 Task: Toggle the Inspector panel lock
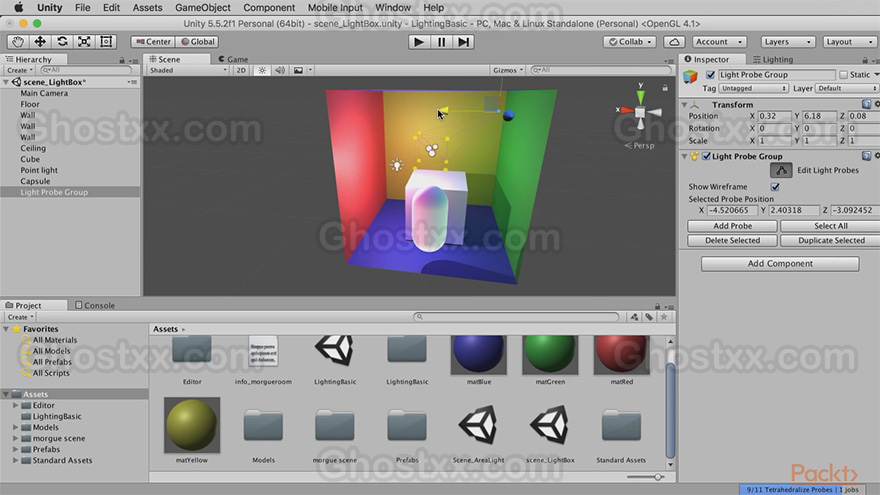tap(864, 60)
